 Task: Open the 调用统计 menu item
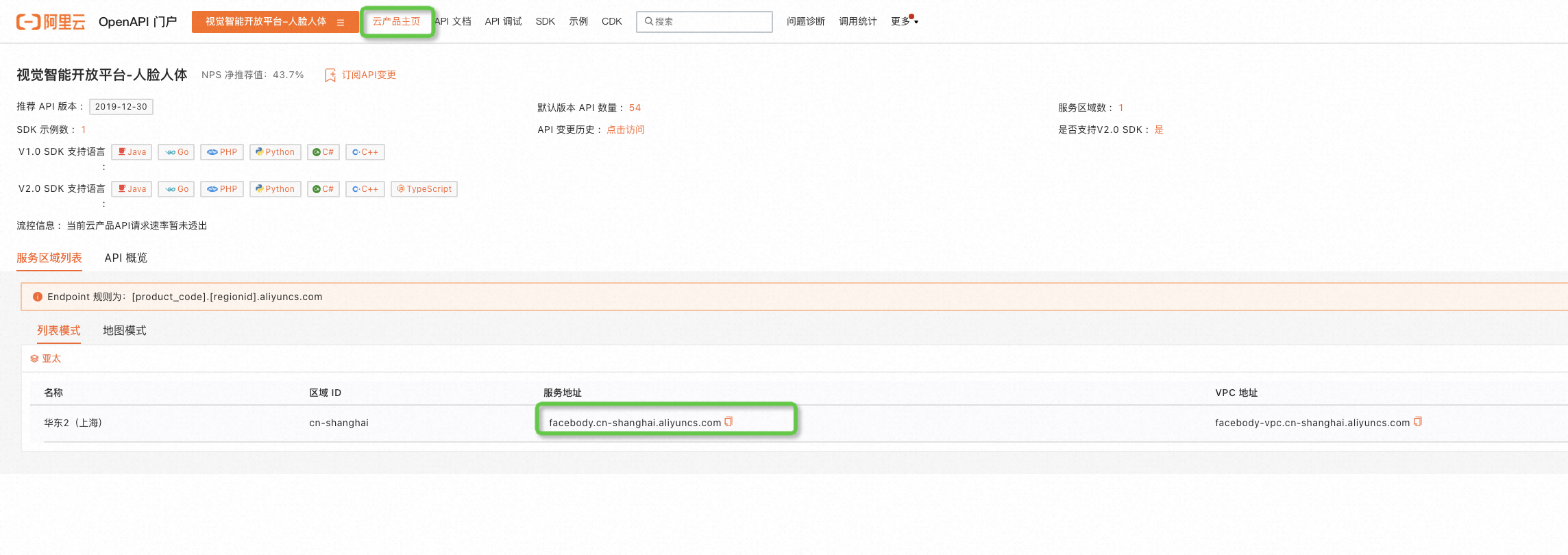click(x=858, y=21)
